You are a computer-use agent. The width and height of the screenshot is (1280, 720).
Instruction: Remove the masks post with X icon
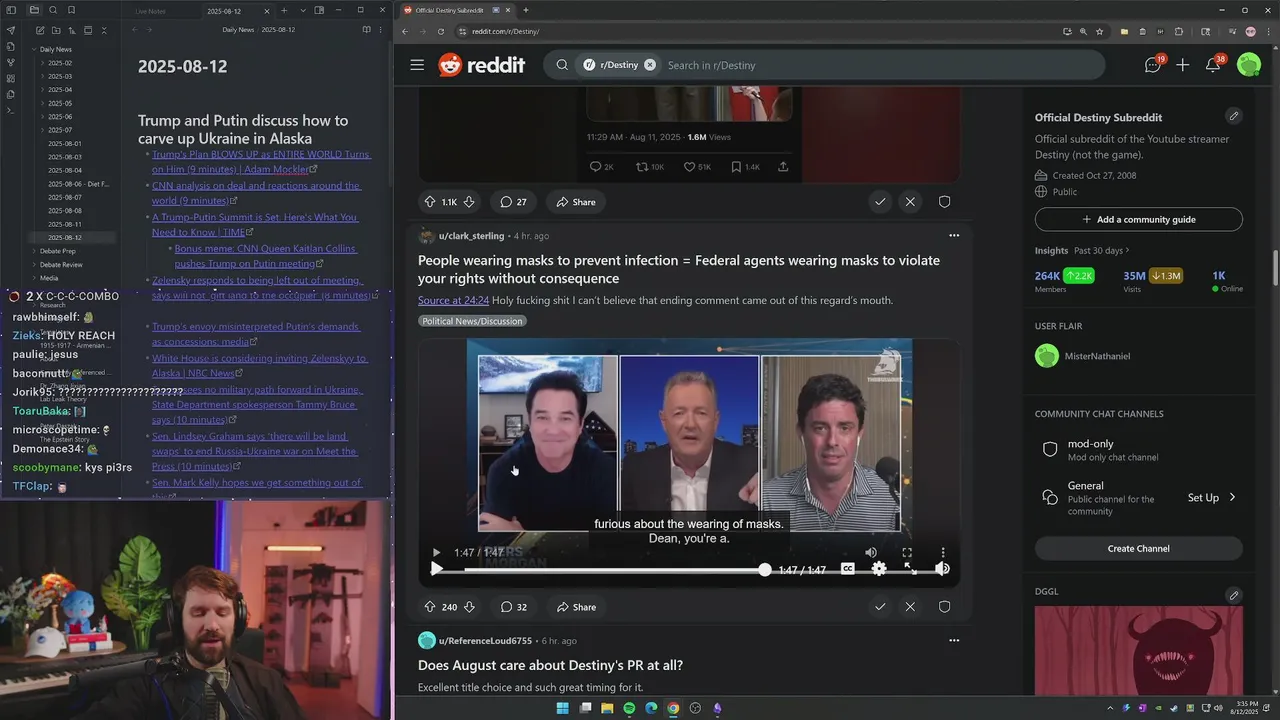click(x=910, y=607)
